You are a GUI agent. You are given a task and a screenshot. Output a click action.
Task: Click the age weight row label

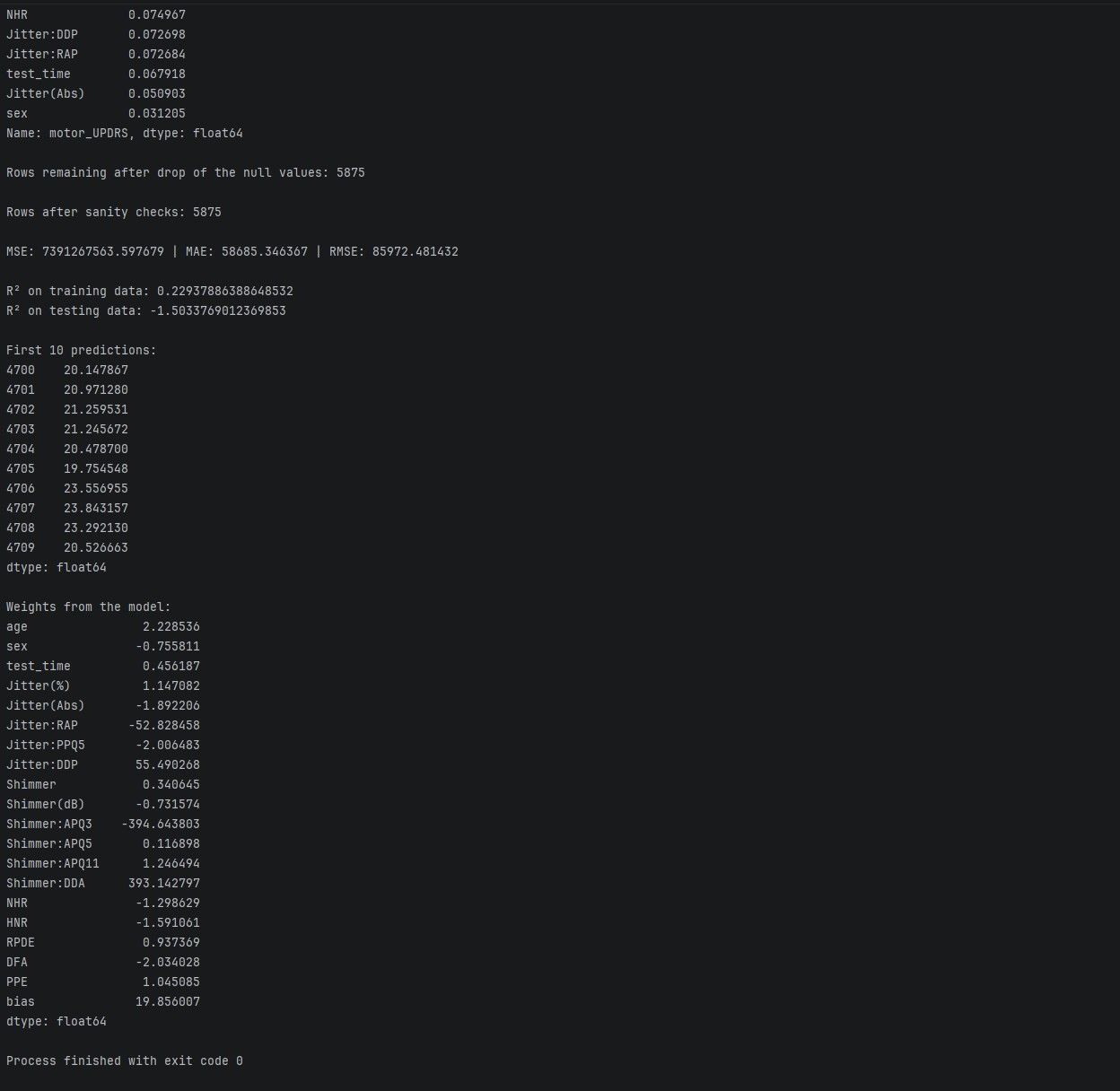tap(17, 627)
